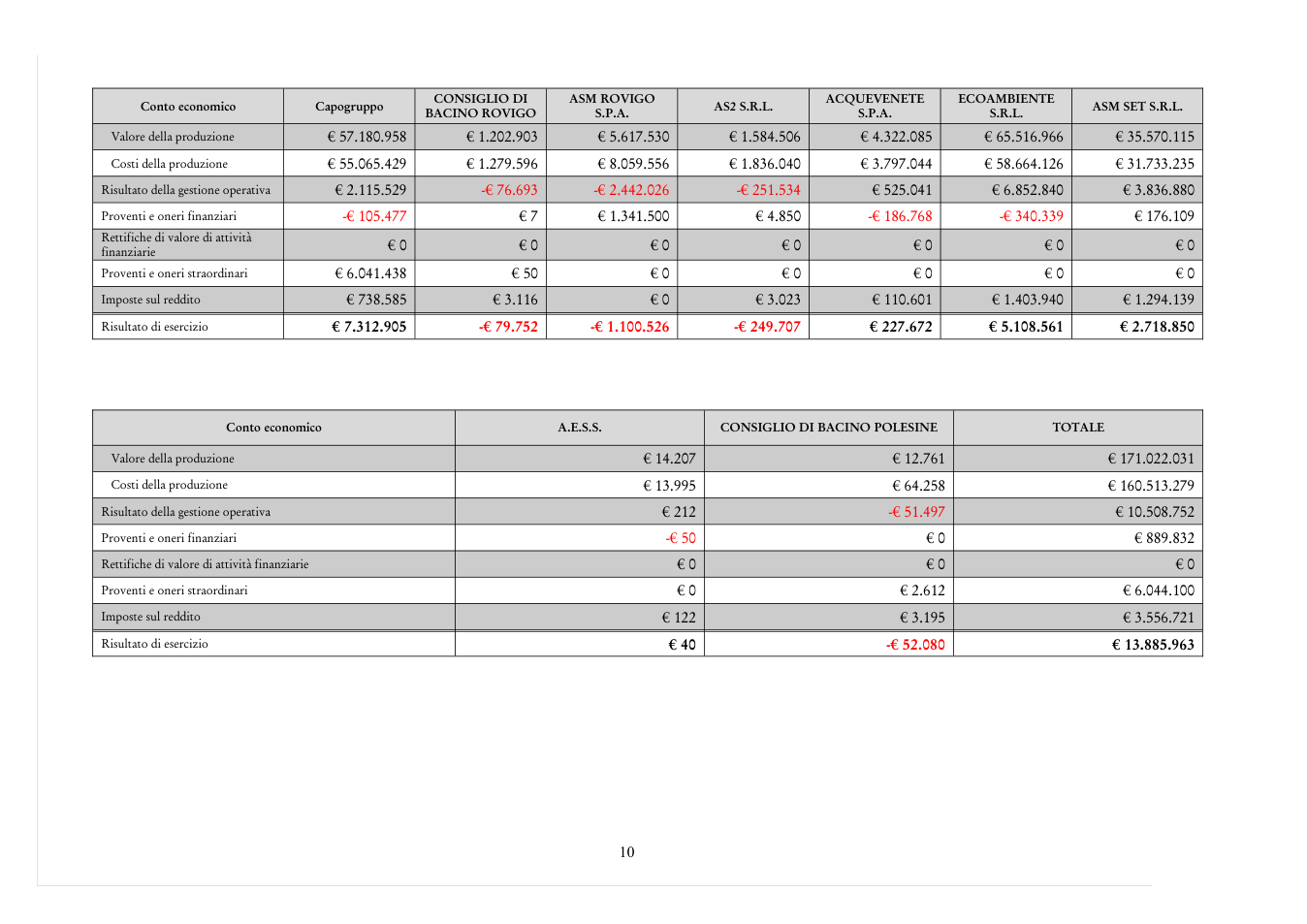Select the 'TOTALE' column header

(x=1078, y=428)
